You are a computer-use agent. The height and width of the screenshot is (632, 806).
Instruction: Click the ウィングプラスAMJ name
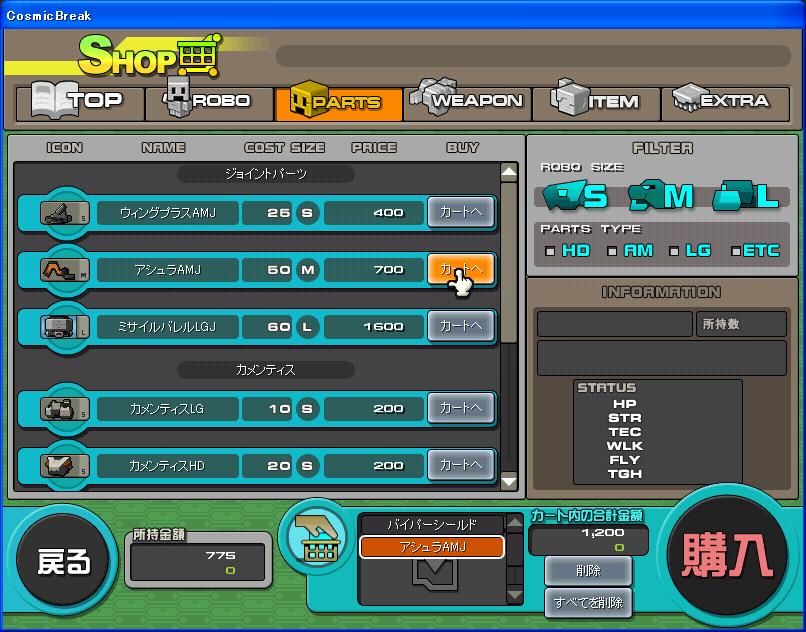tap(168, 213)
